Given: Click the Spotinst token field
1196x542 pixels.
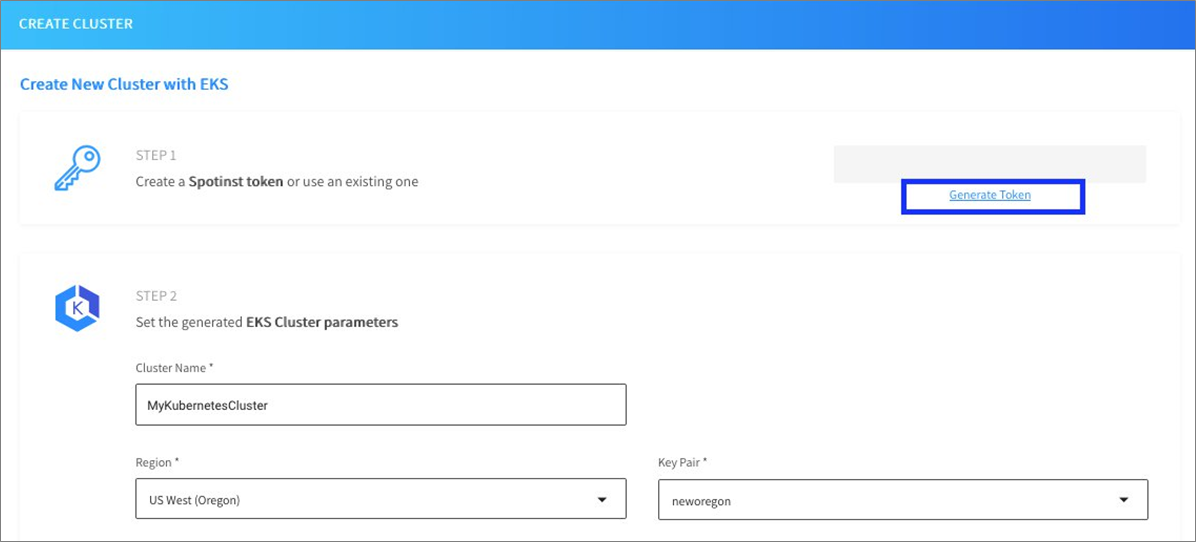Looking at the screenshot, I should (989, 164).
